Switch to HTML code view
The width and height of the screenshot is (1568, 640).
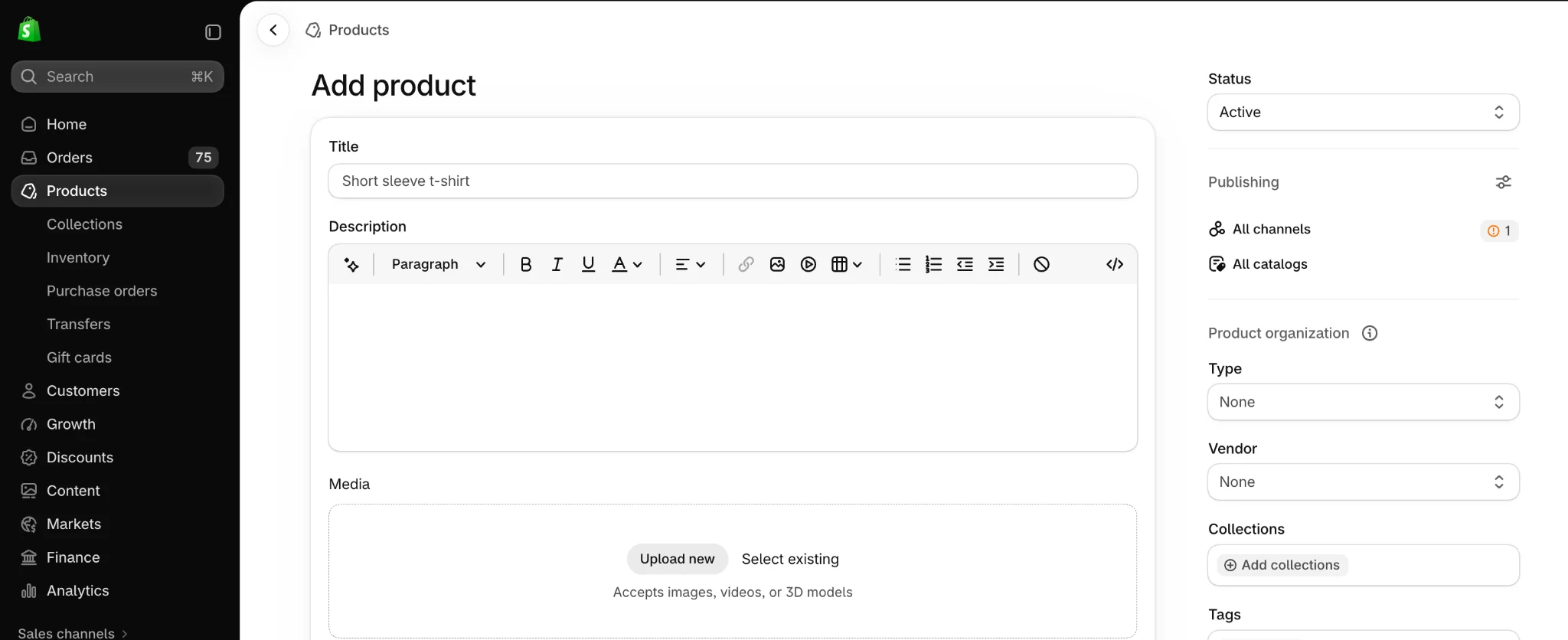[x=1115, y=264]
